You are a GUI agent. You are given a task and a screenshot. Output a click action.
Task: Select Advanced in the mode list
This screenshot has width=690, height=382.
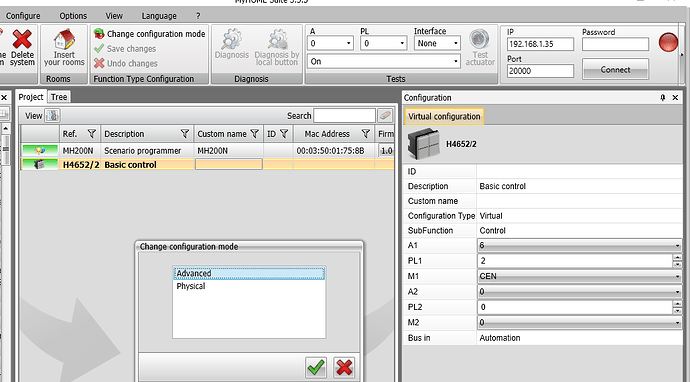(x=249, y=273)
